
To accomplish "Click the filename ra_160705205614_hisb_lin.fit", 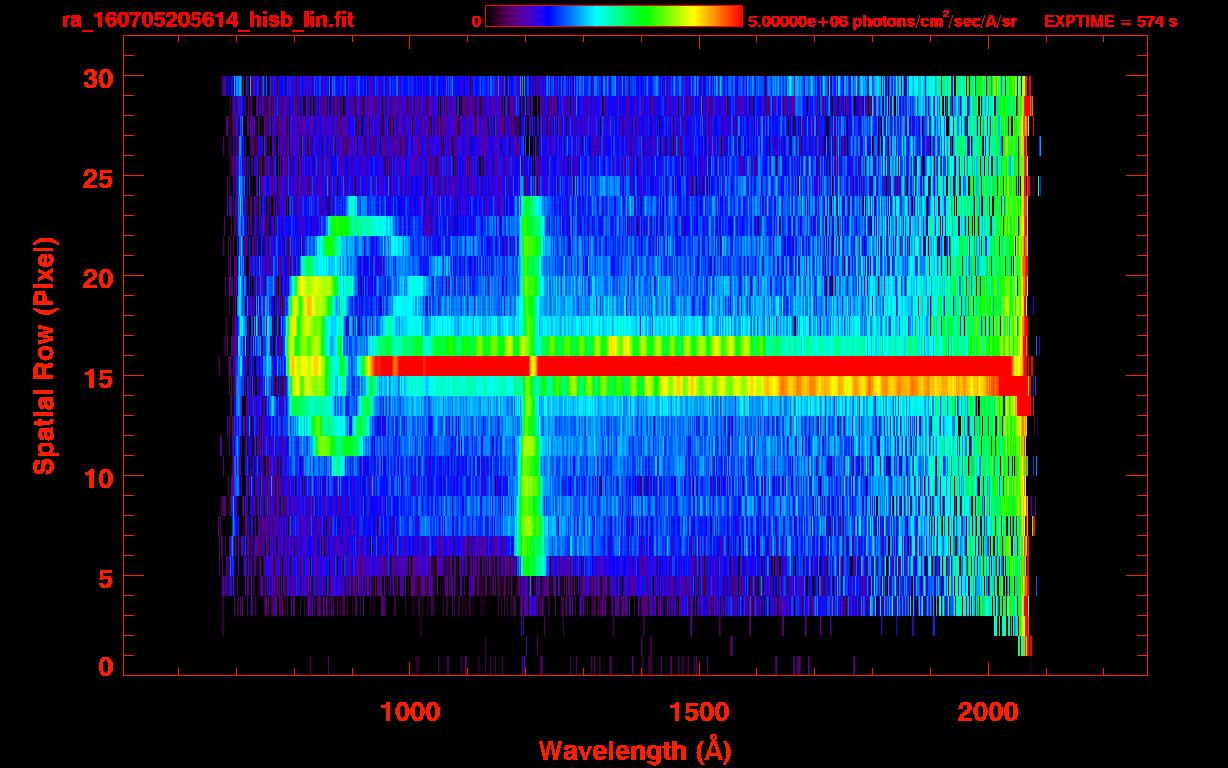I will pos(208,20).
